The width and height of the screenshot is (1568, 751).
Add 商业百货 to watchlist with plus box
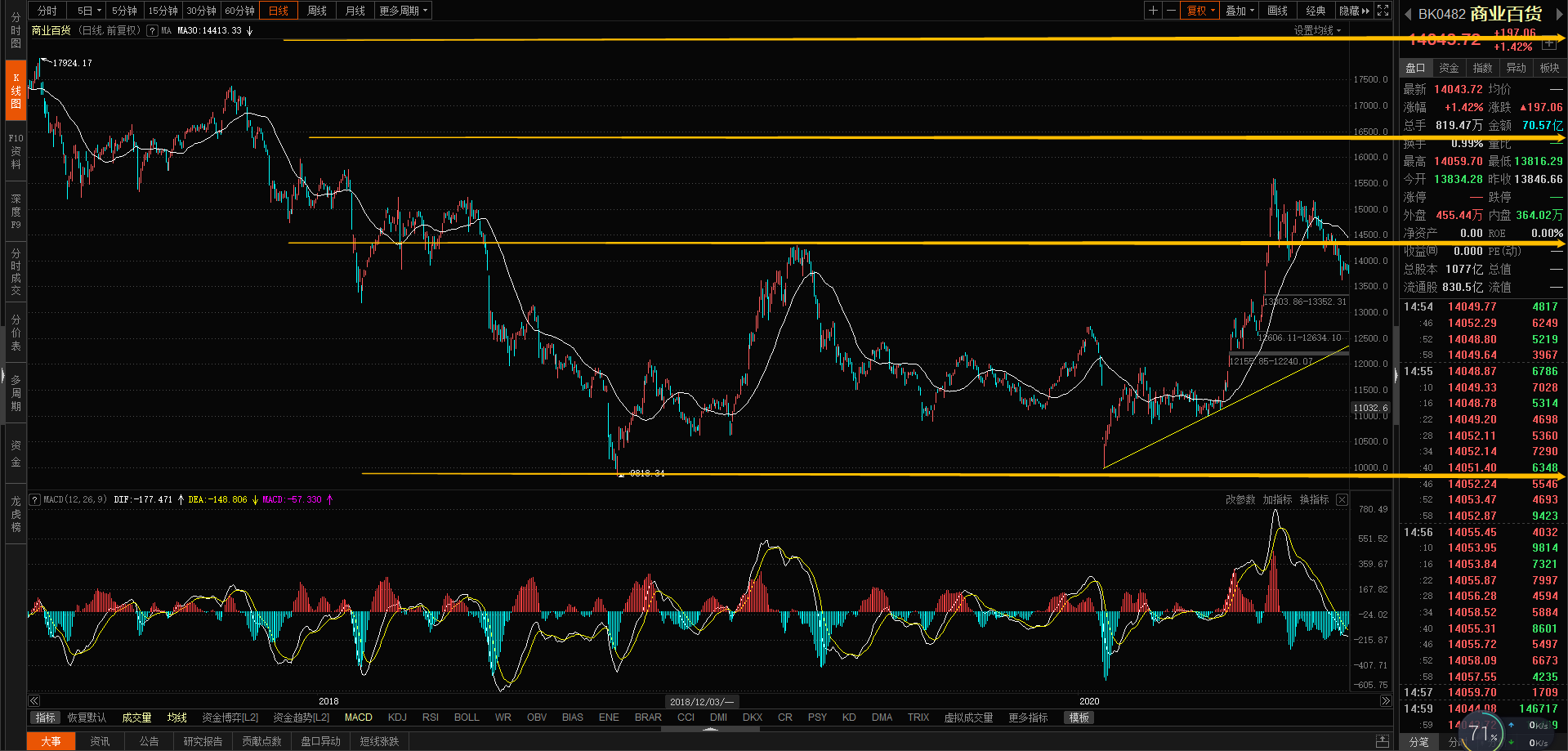pos(1549,43)
